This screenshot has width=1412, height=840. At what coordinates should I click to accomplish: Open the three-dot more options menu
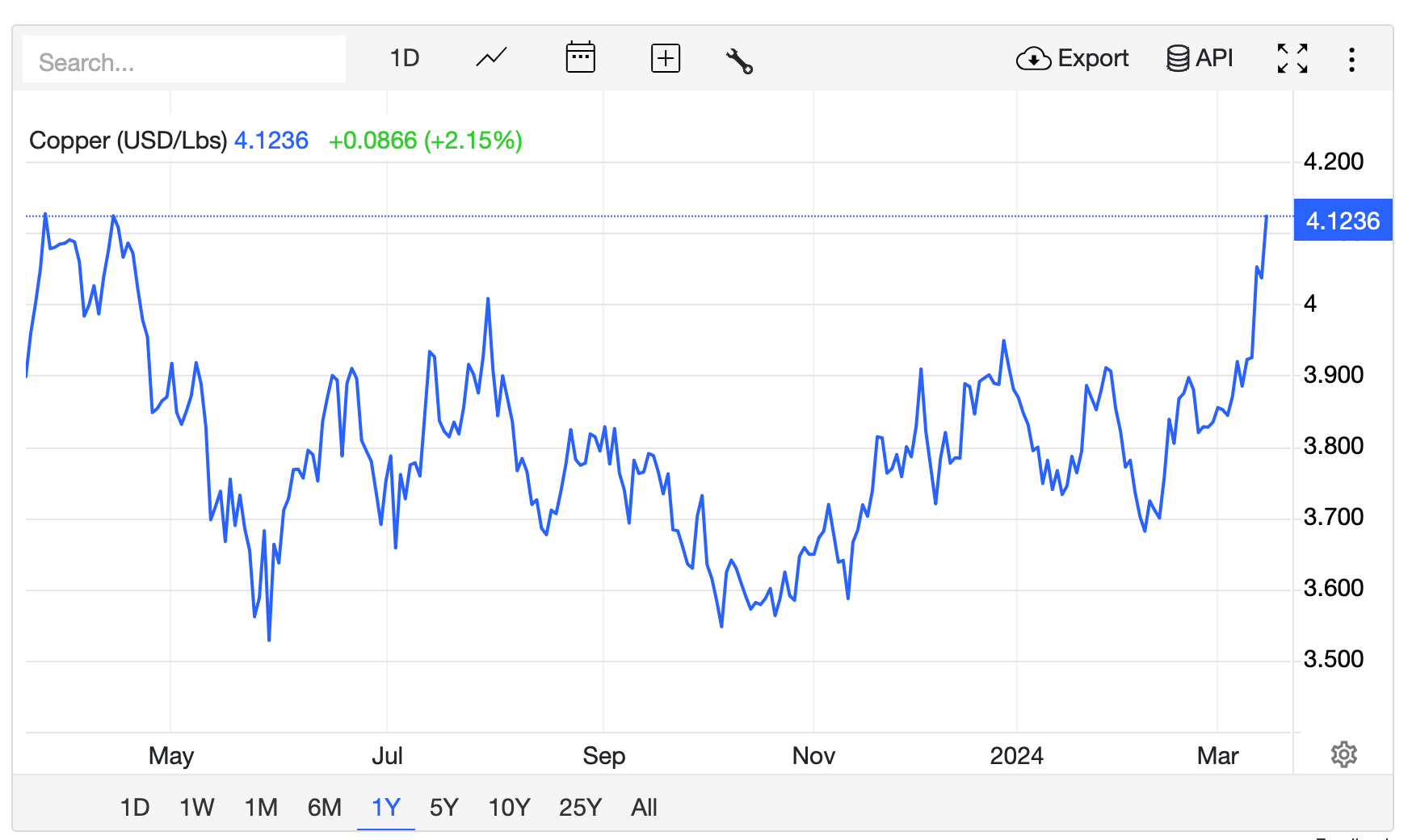(x=1351, y=60)
